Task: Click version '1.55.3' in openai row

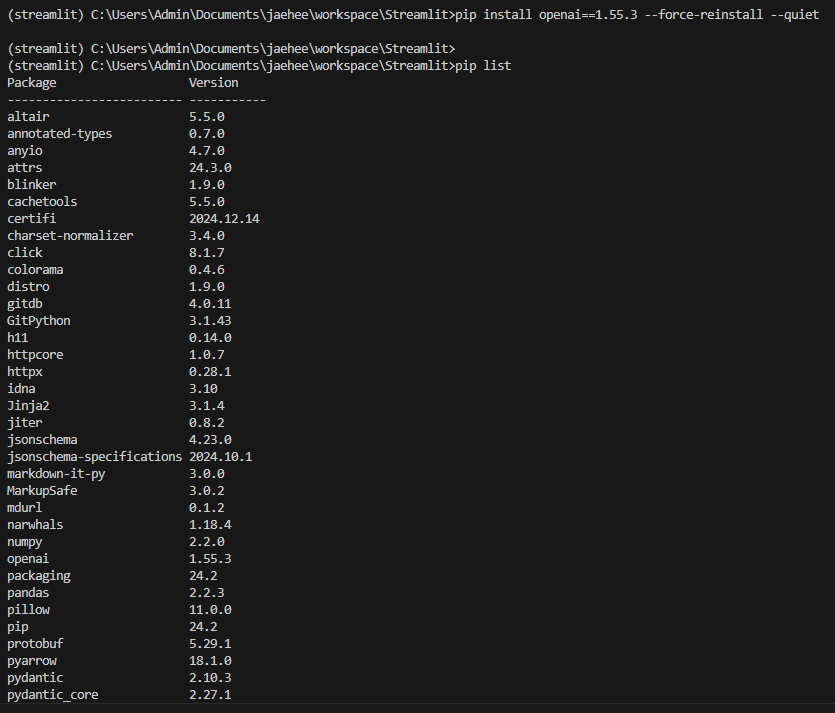Action: [x=210, y=560]
